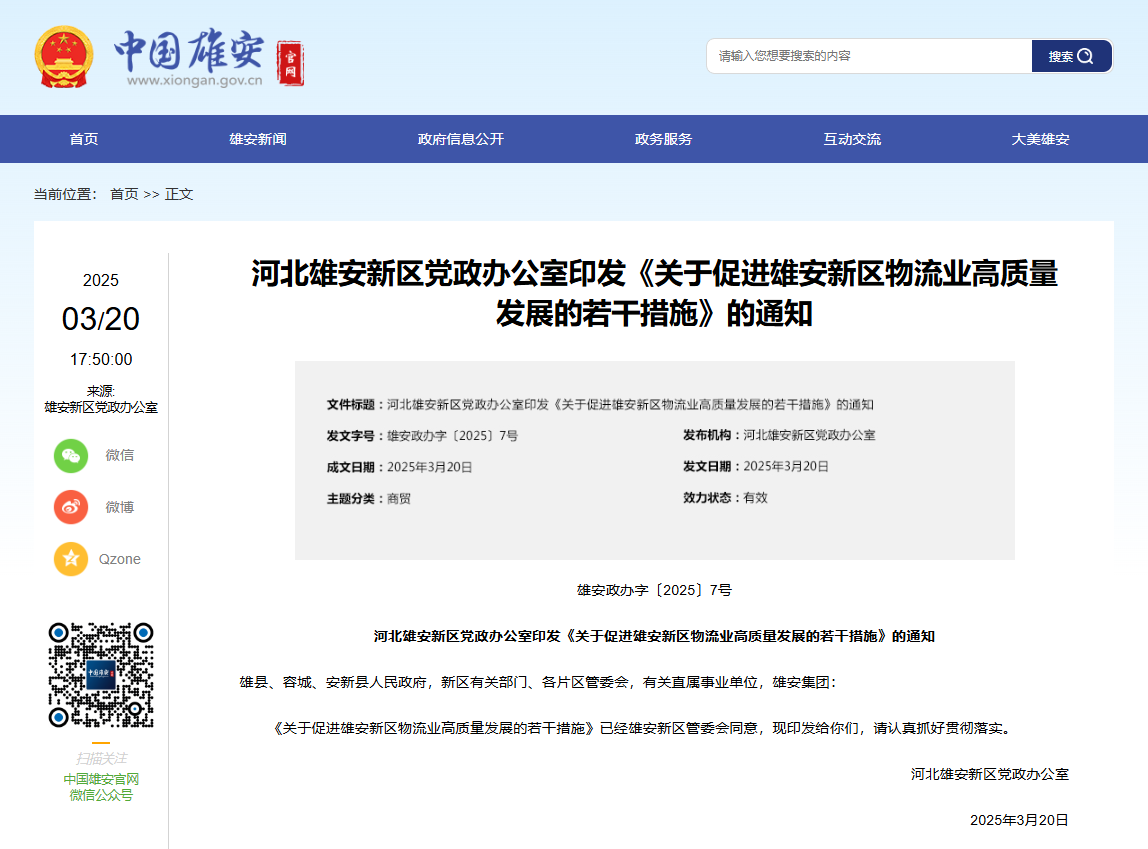Click the Weibo share icon

pos(71,507)
